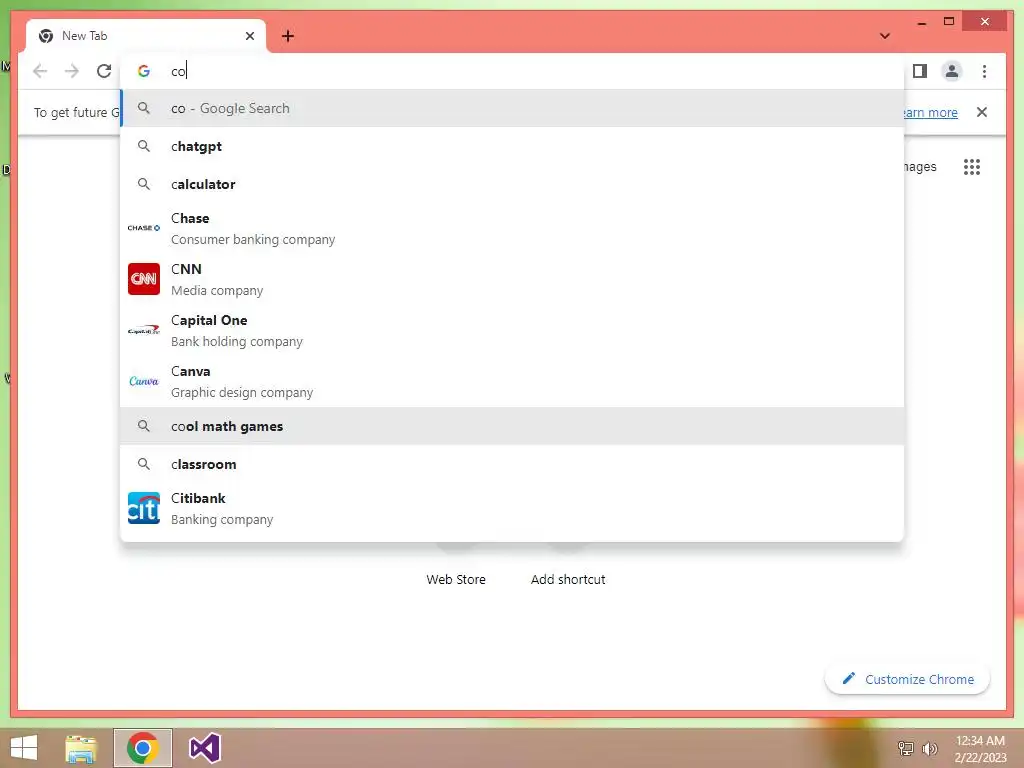
Task: Click the red CNN logo icon
Action: click(144, 279)
